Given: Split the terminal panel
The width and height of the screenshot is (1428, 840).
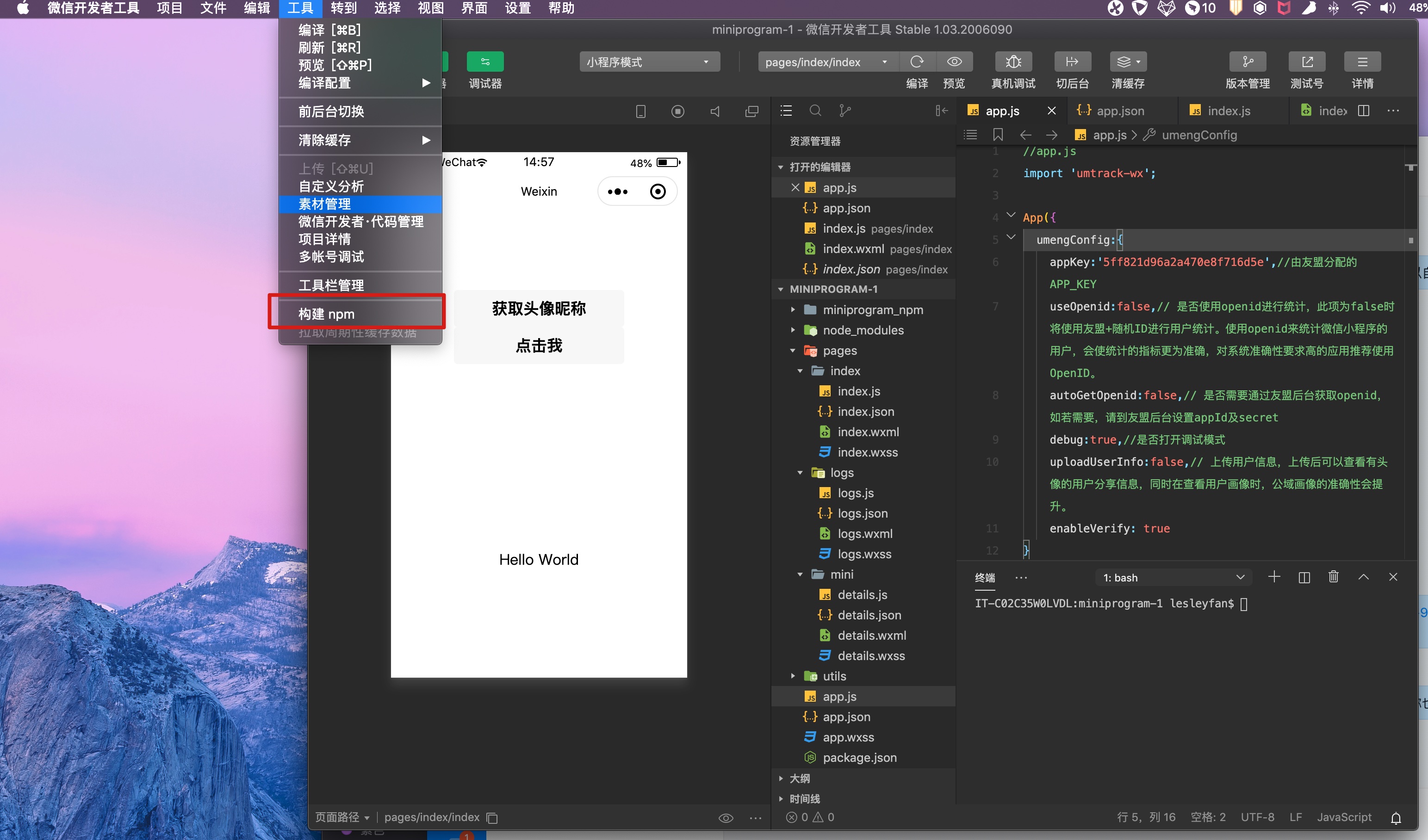Looking at the screenshot, I should coord(1304,577).
